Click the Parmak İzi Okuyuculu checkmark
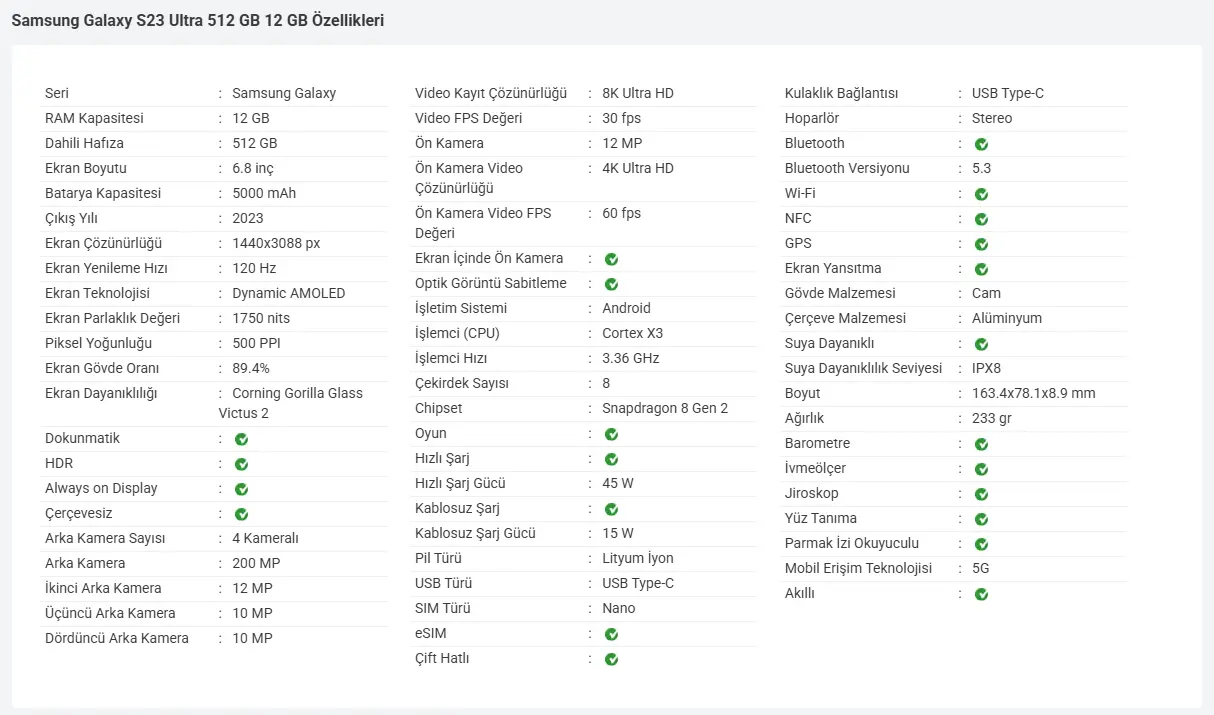1214x715 pixels. pos(981,544)
